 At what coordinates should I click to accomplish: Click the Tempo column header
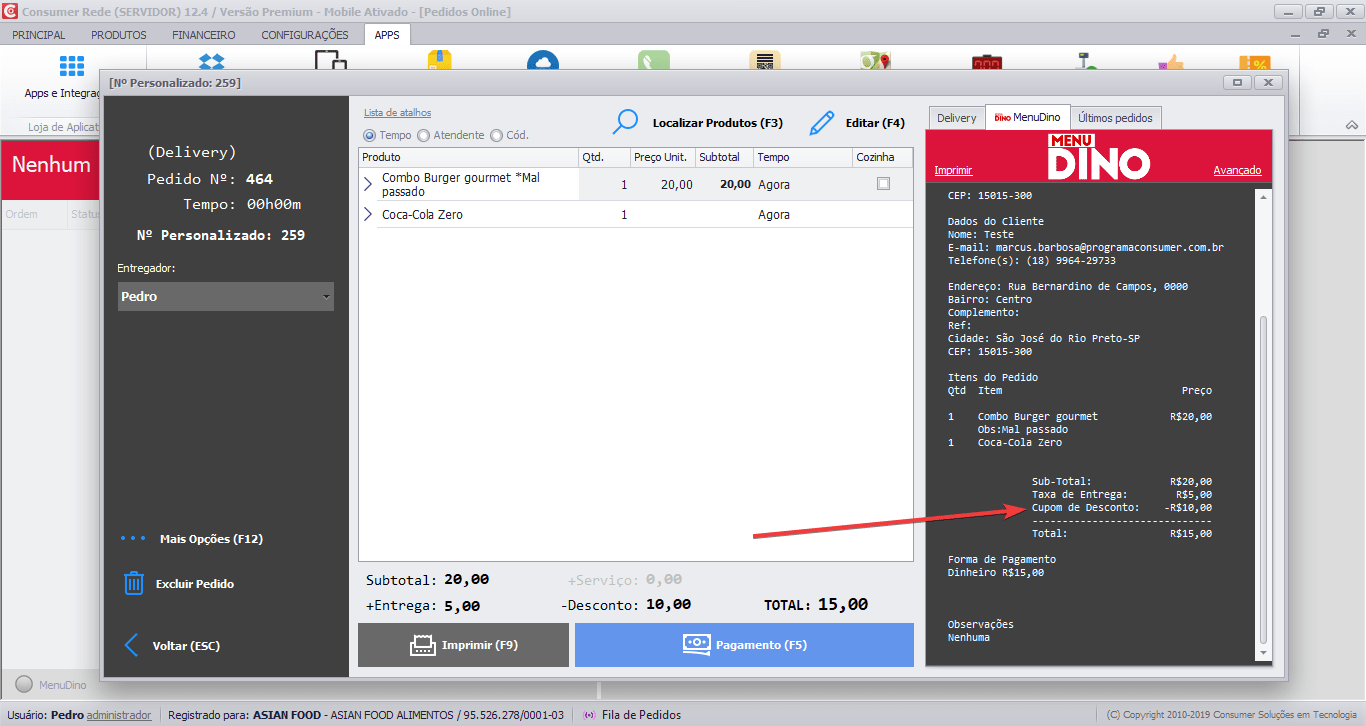[803, 158]
